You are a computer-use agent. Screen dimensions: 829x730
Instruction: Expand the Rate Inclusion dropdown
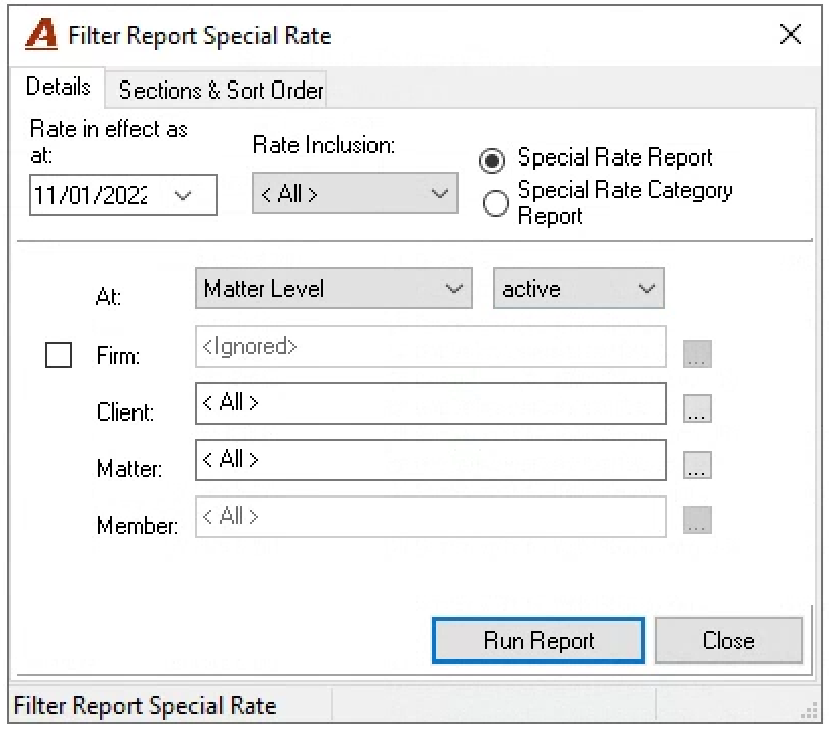(355, 193)
